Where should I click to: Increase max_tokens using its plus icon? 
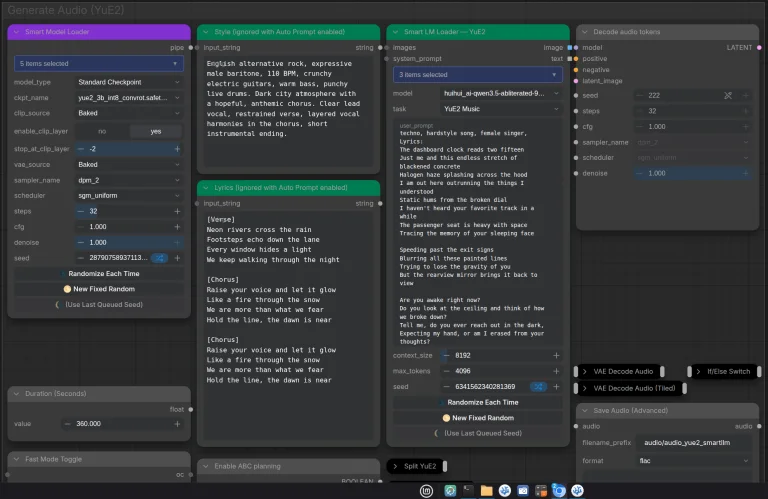[556, 371]
